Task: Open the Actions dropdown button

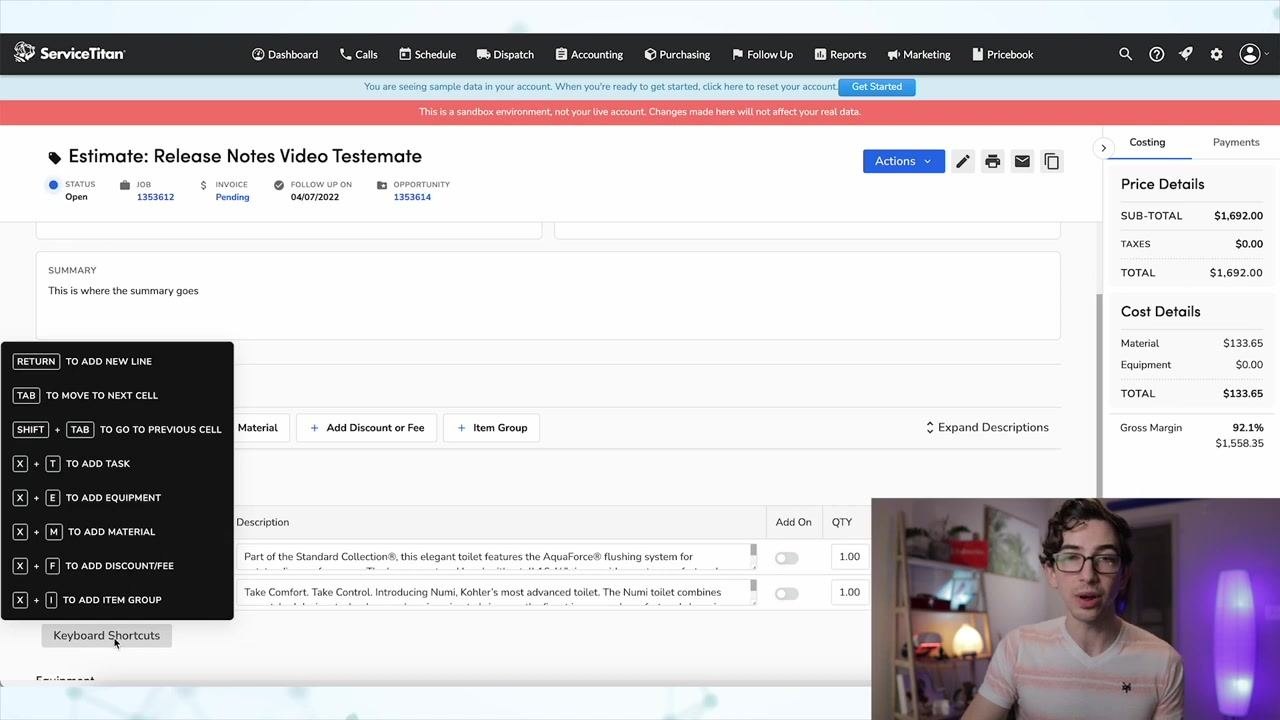Action: pyautogui.click(x=903, y=161)
